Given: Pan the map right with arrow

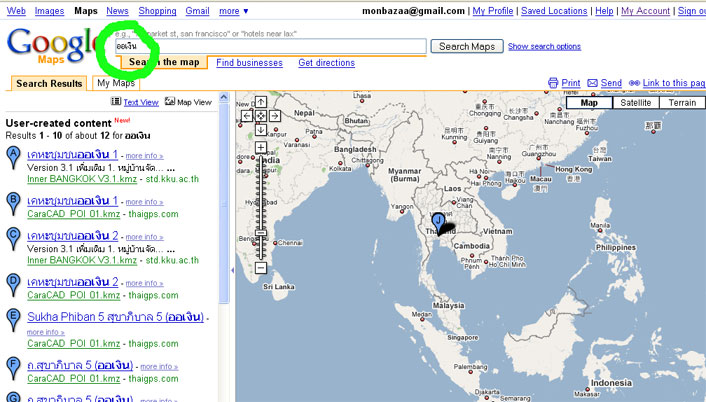Looking at the screenshot, I should (275, 116).
